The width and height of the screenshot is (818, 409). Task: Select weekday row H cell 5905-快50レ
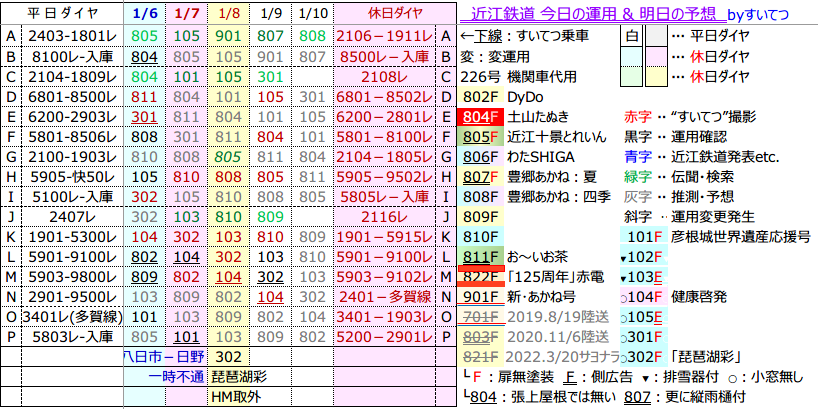(x=73, y=177)
